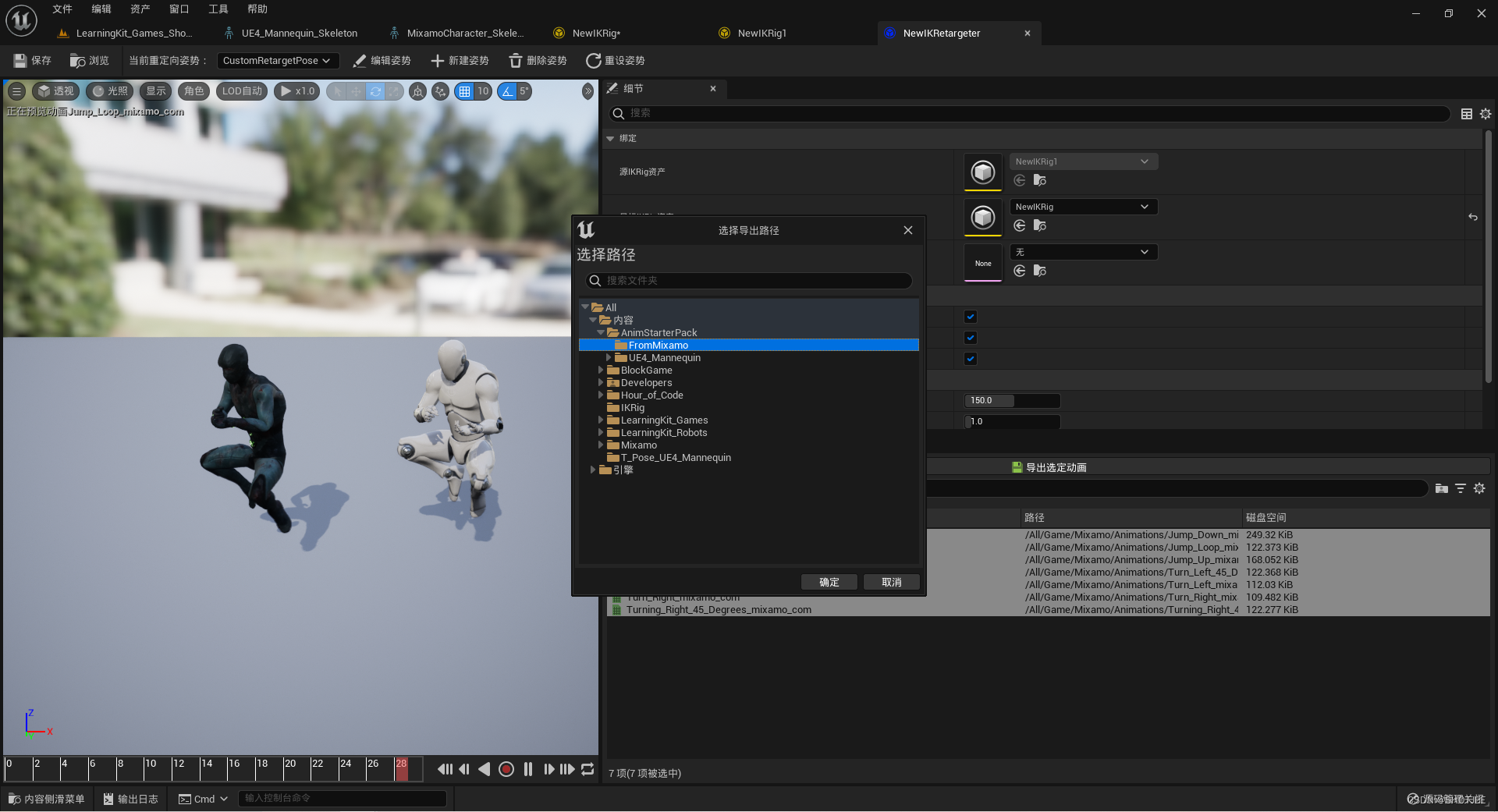Click Edit Pose (编辑姿势) button
This screenshot has height=812, width=1498.
tap(382, 60)
